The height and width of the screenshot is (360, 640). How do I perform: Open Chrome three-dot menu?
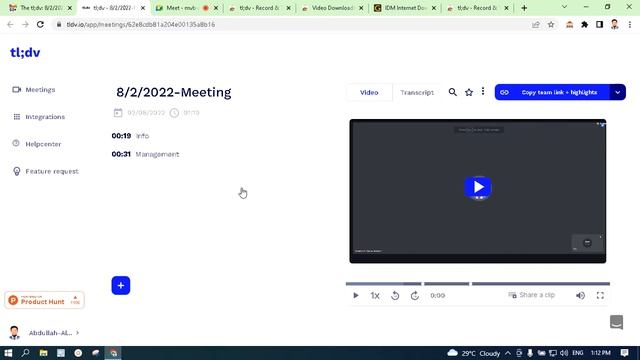pyautogui.click(x=630, y=24)
